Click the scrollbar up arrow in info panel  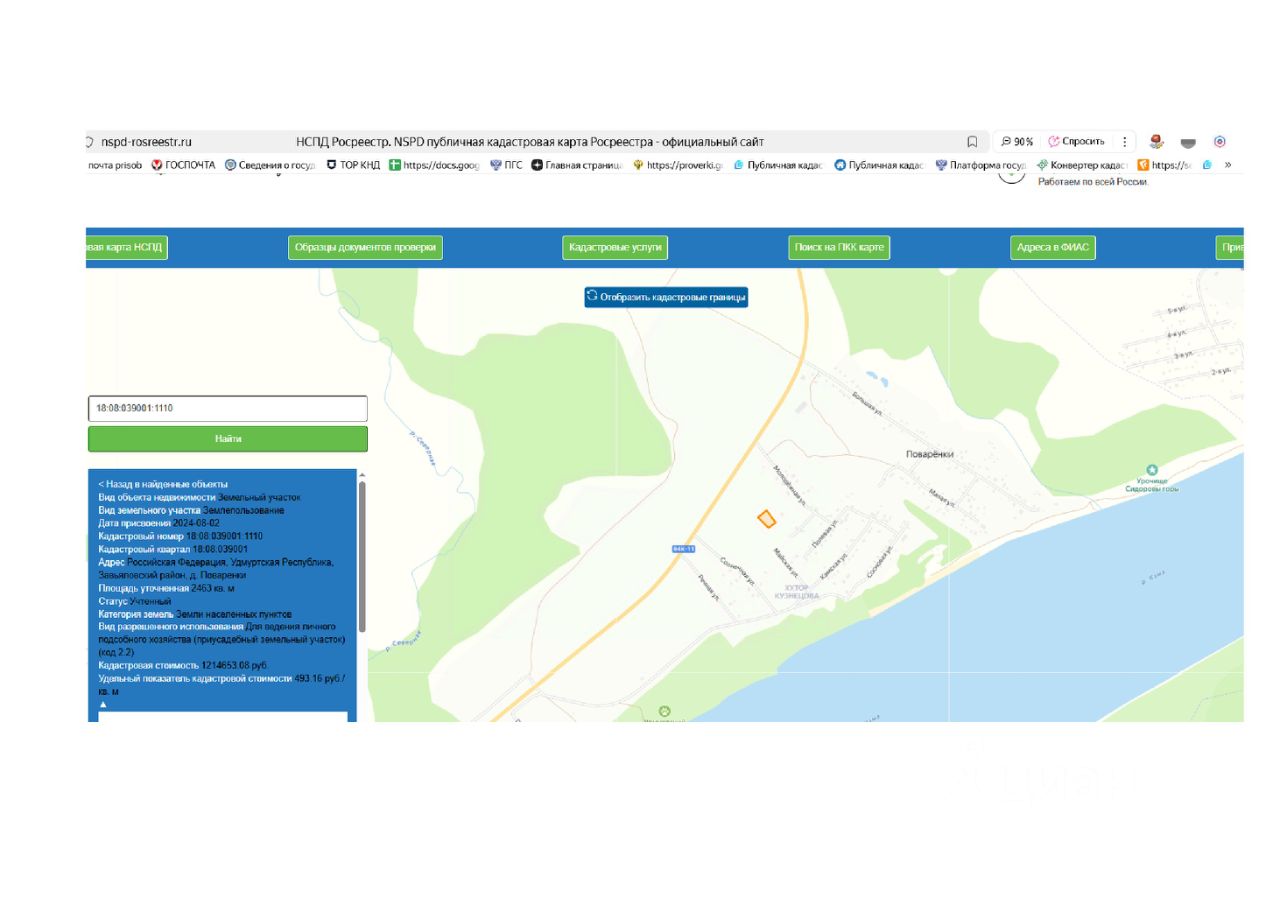362,474
